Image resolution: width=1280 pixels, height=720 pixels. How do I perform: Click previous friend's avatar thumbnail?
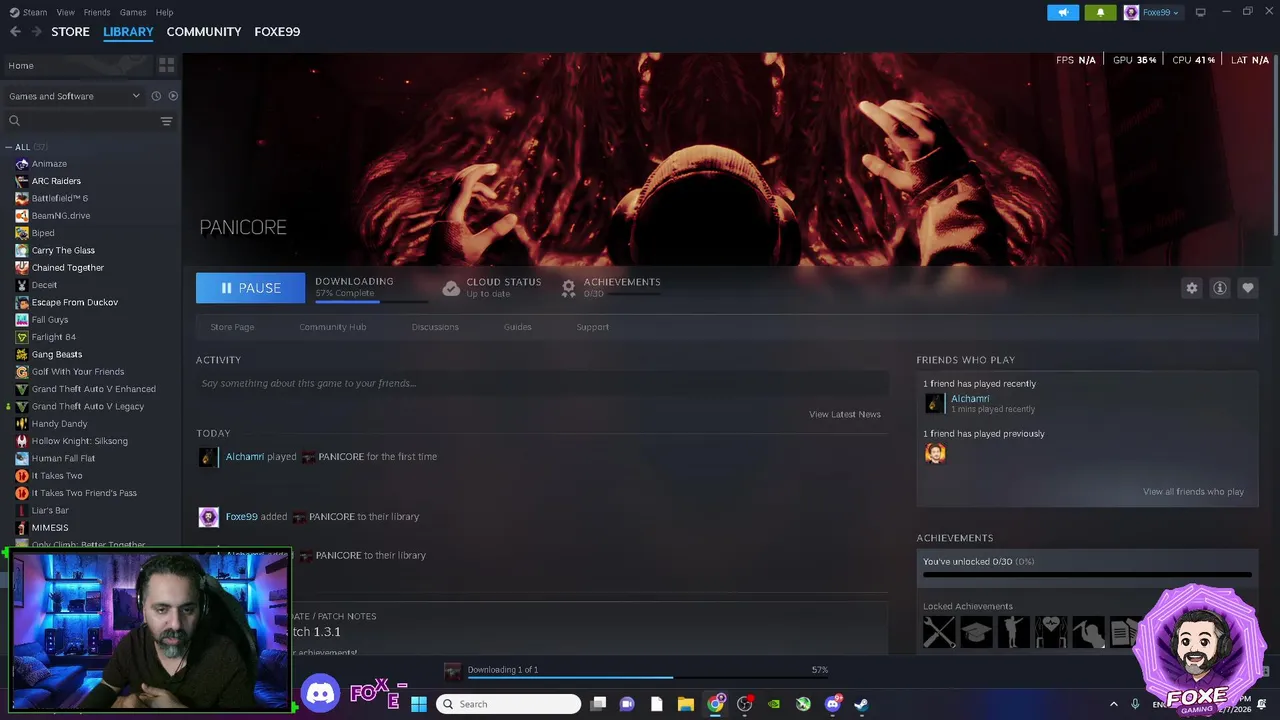pos(935,453)
